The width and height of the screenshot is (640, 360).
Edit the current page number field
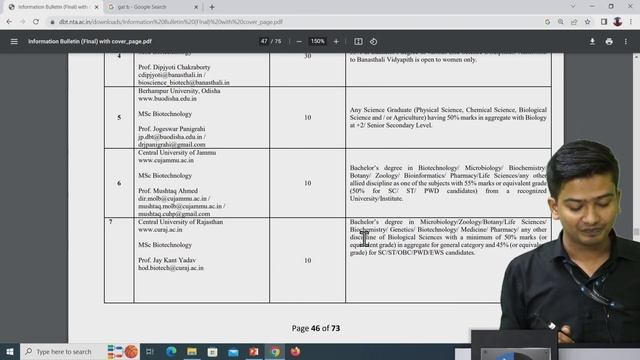[264, 41]
